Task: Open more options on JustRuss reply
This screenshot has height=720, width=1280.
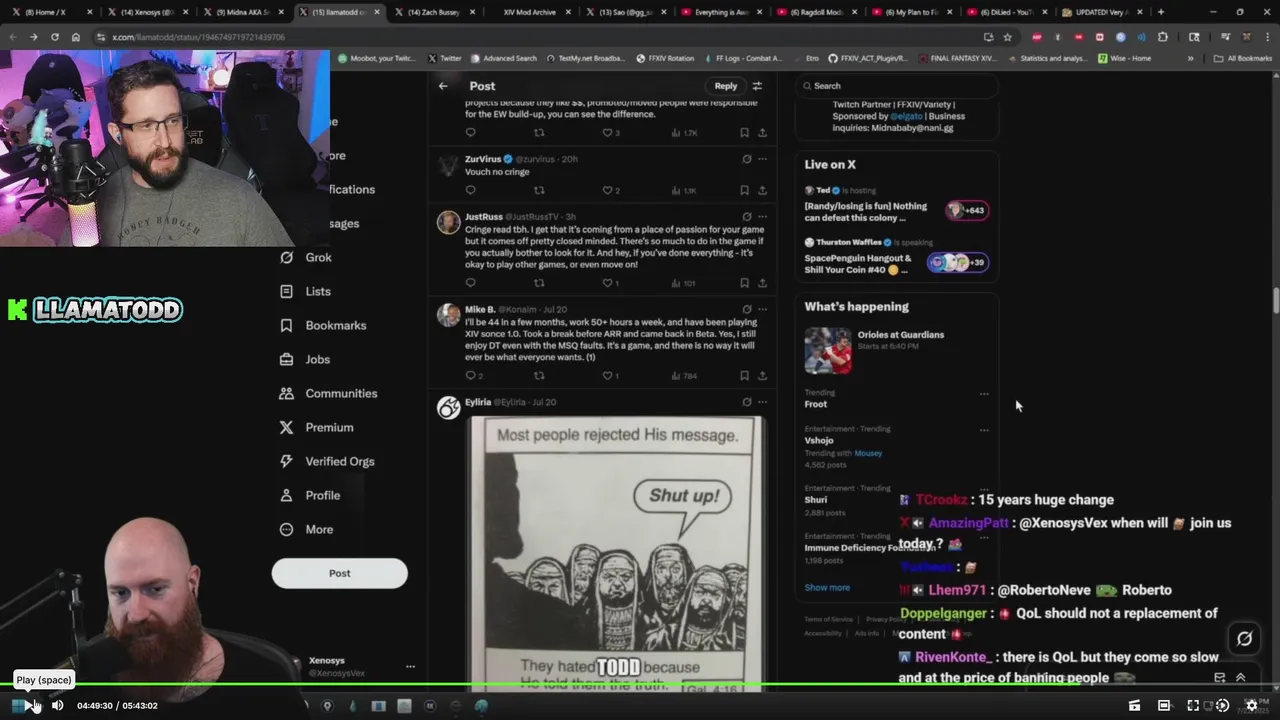Action: pos(762,216)
